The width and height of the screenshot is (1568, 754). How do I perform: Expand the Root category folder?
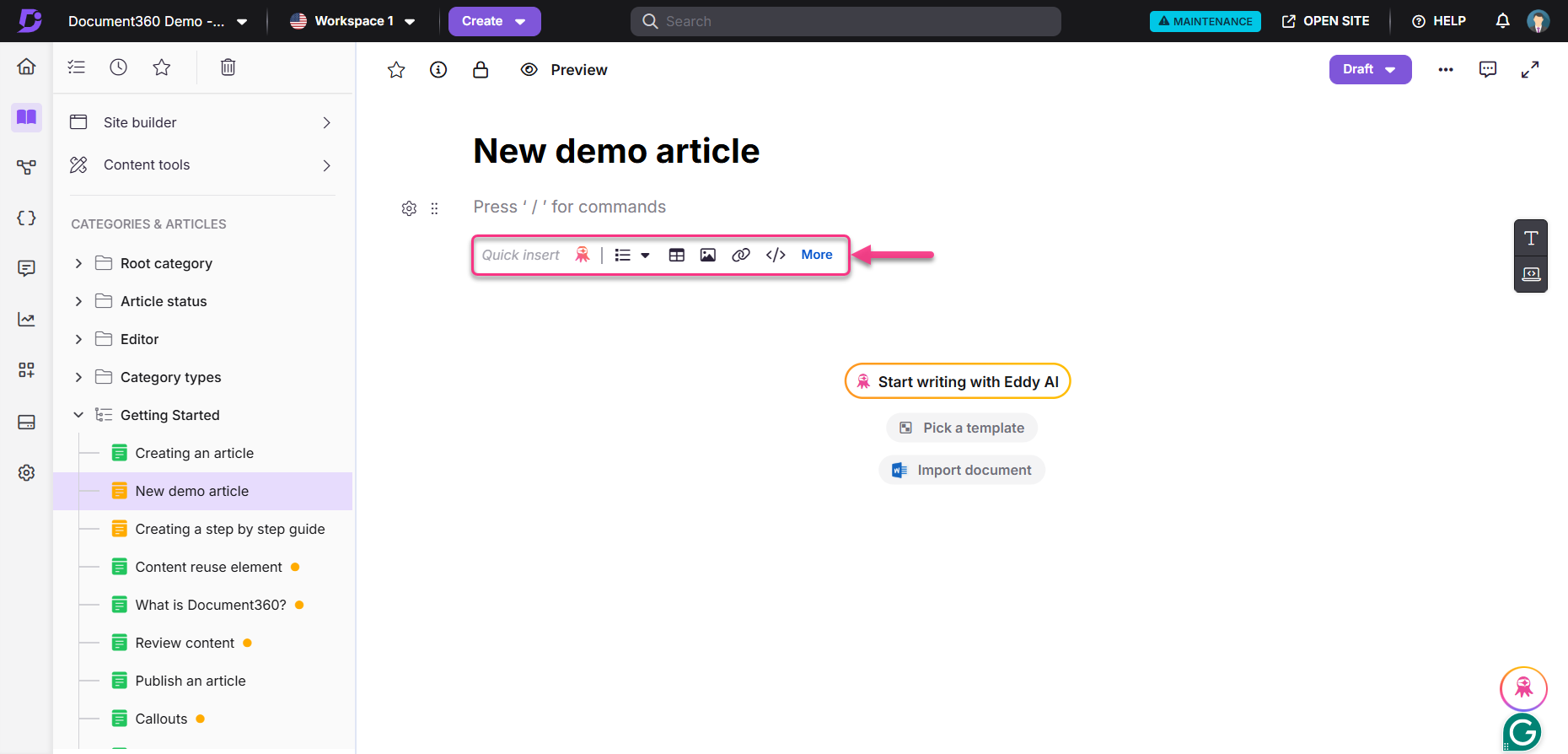tap(78, 263)
